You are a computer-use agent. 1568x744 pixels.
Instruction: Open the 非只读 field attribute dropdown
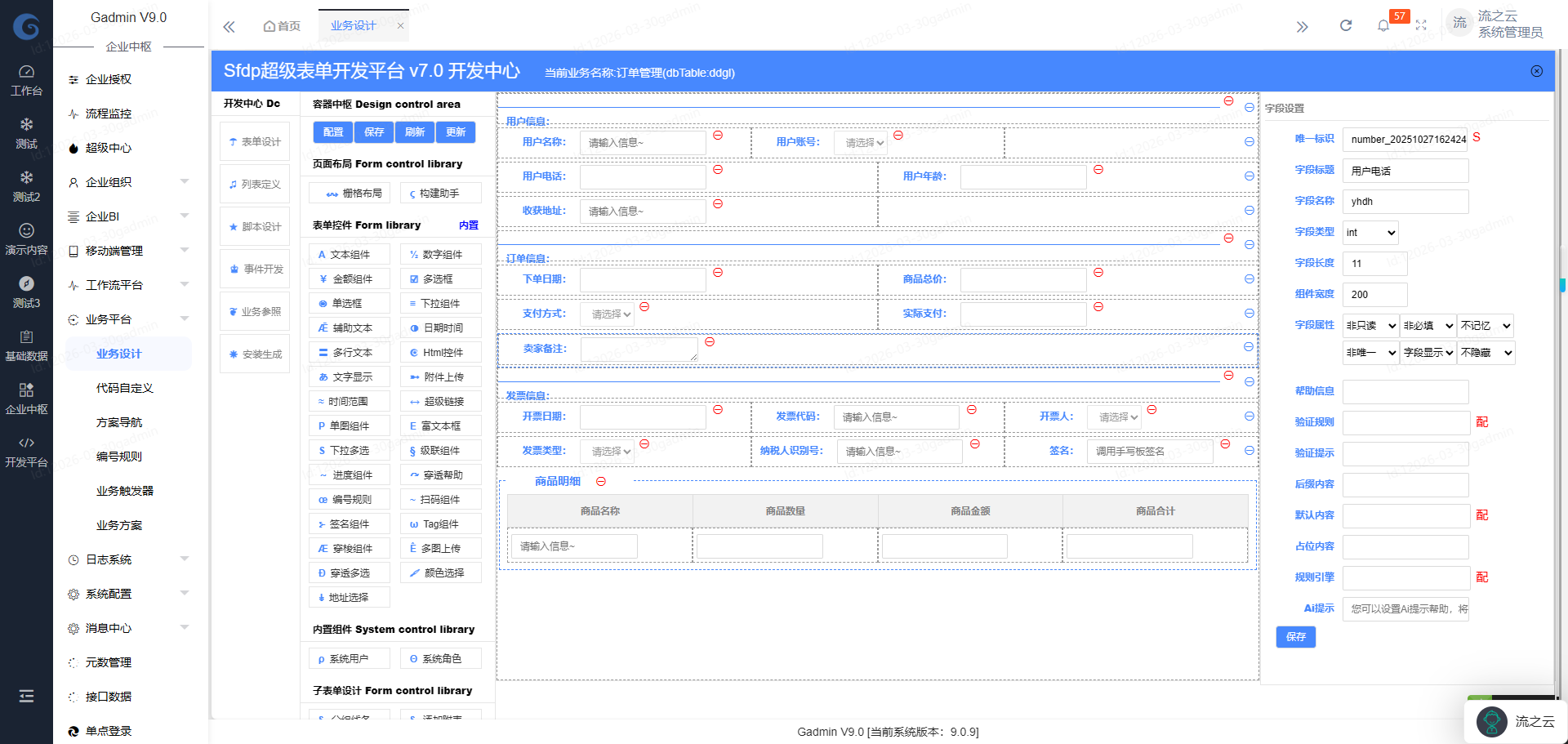tap(1370, 326)
